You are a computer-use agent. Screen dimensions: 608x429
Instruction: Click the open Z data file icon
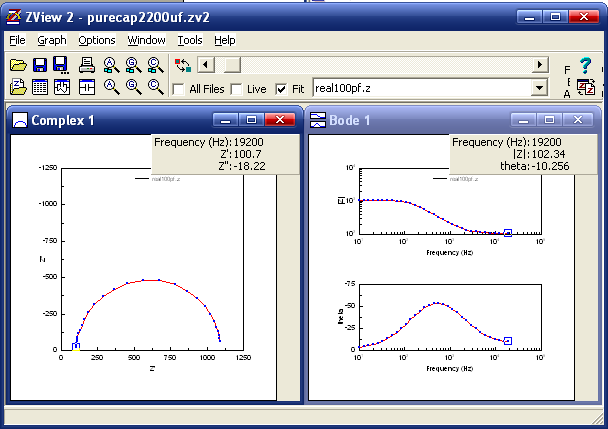(x=18, y=87)
